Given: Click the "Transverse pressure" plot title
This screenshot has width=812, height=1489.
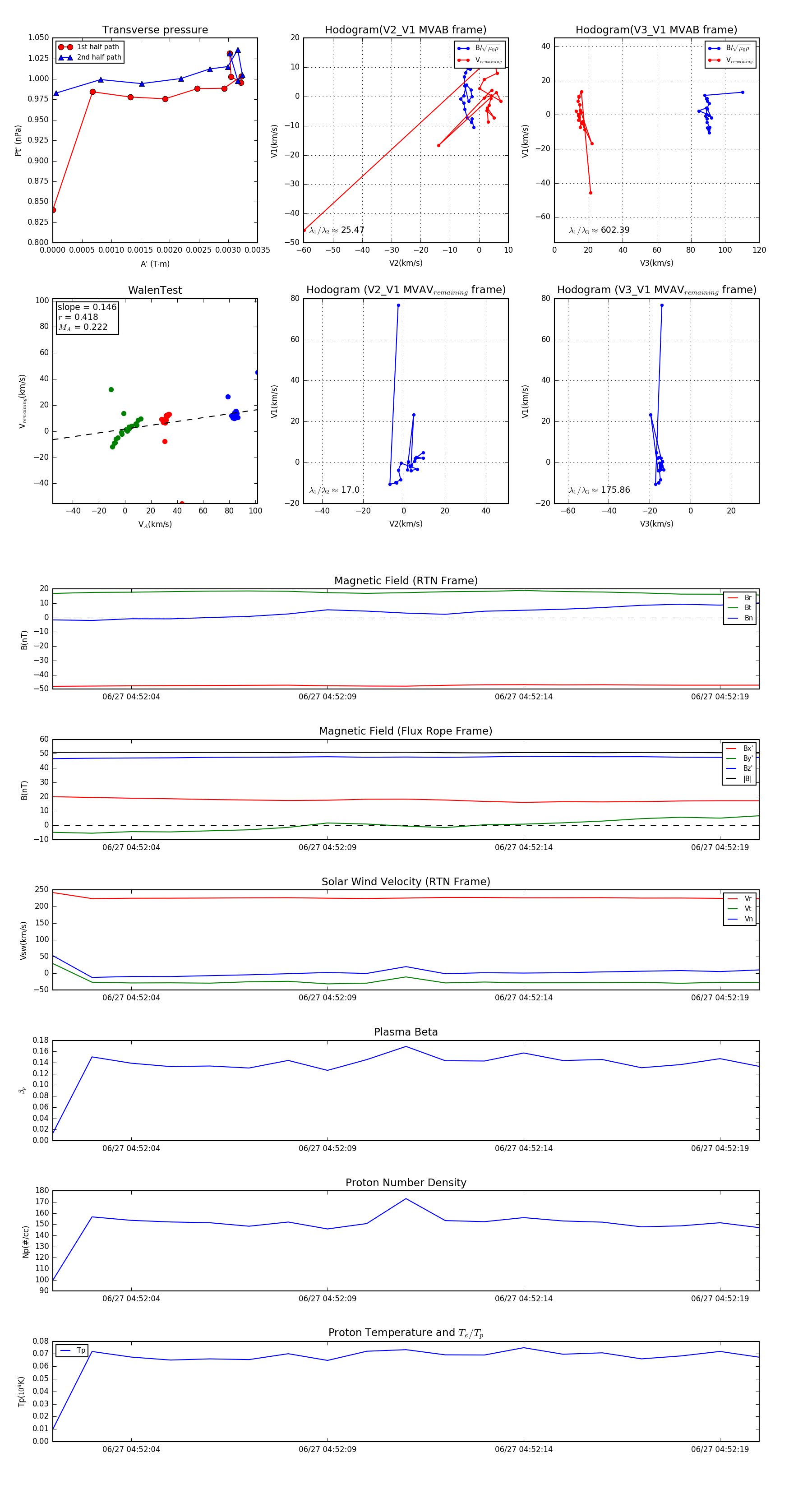Looking at the screenshot, I should coord(155,29).
